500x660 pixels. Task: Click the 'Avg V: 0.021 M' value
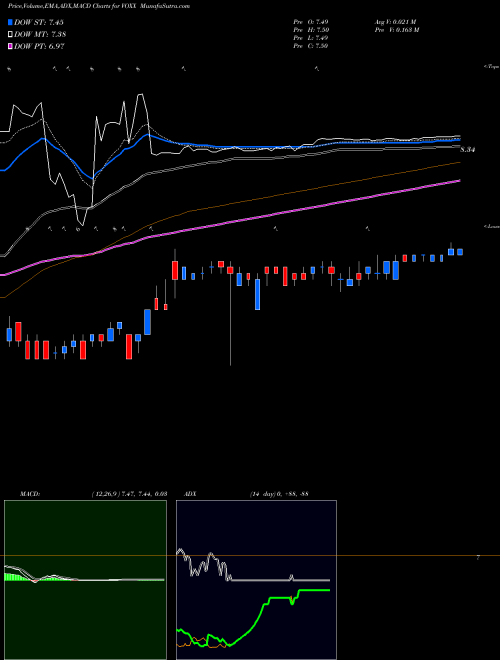(x=395, y=22)
